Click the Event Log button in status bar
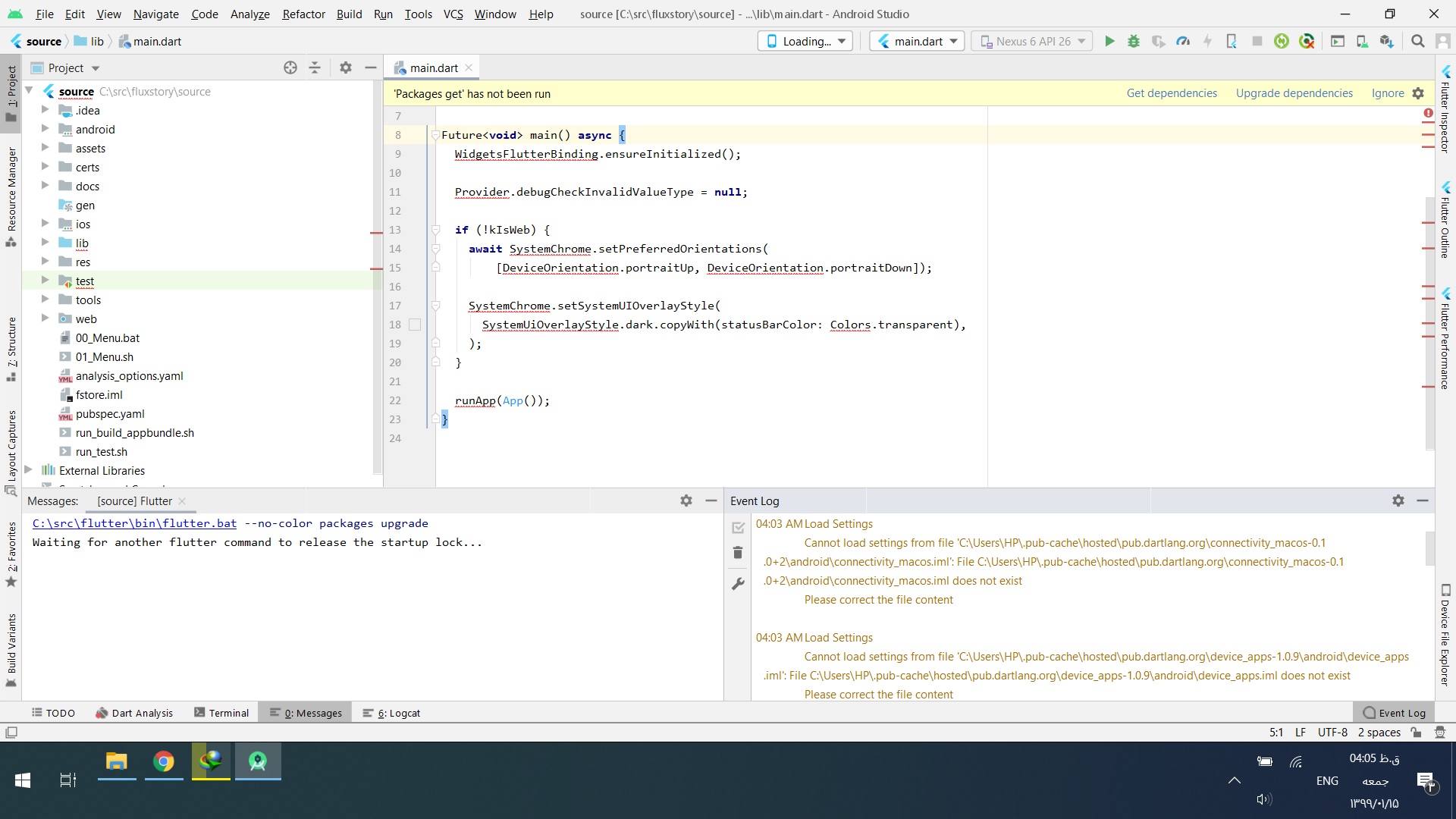Screen dimensions: 1456x819 click(1394, 713)
